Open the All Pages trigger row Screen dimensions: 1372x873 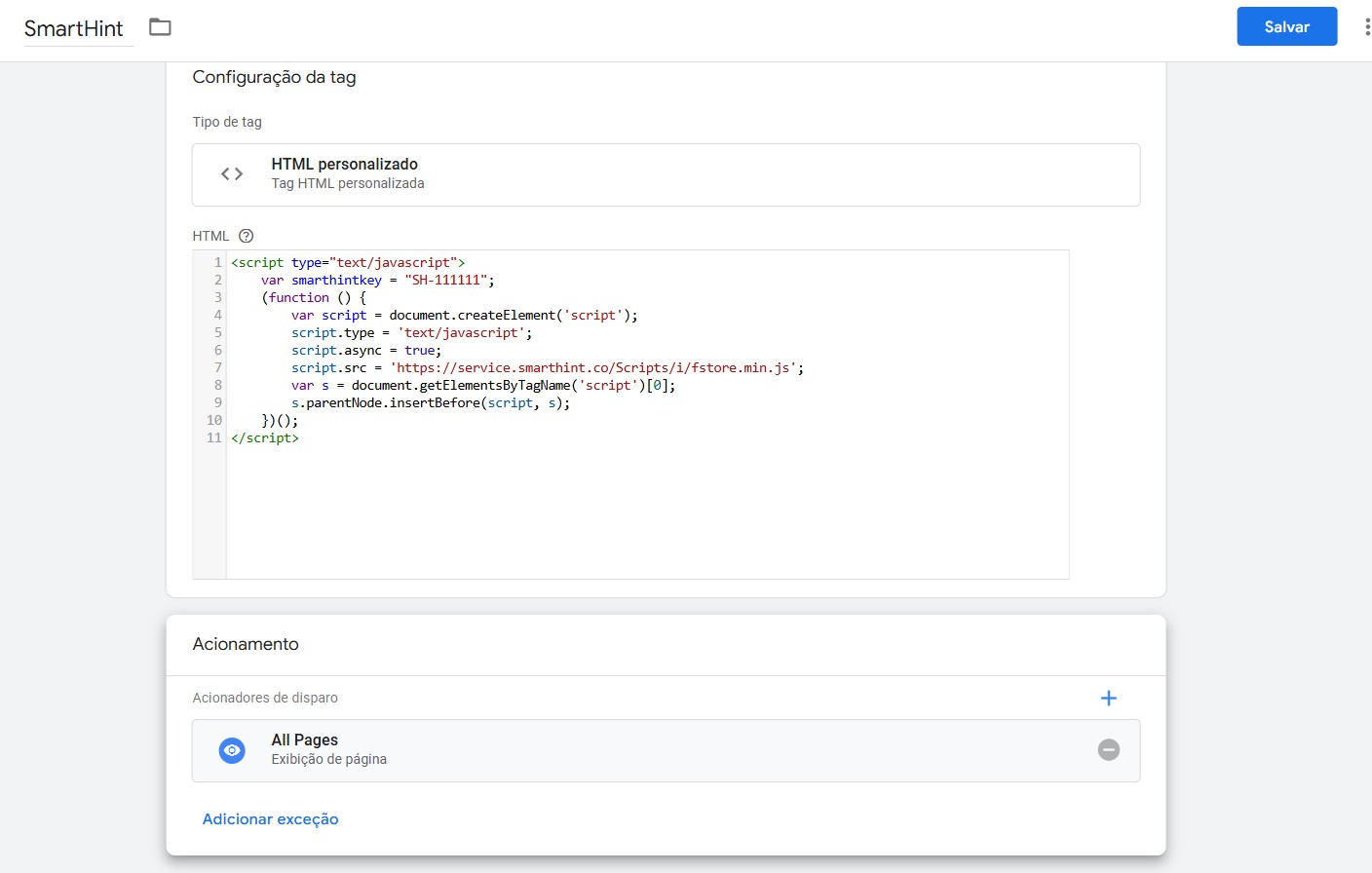666,750
